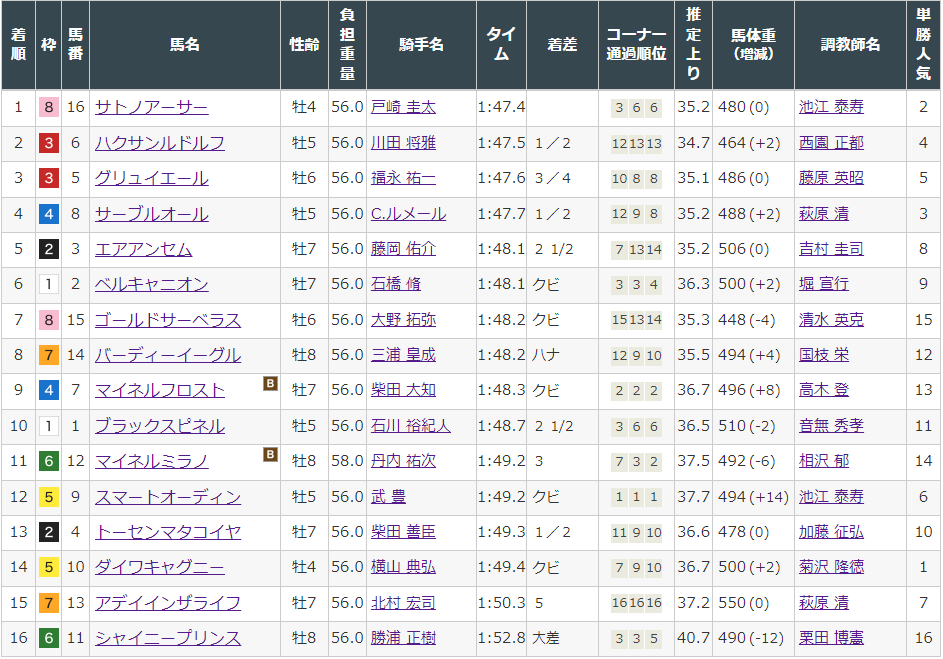The image size is (943, 659).
Task: Open horse link マイネルフロスト
Action: click(160, 390)
